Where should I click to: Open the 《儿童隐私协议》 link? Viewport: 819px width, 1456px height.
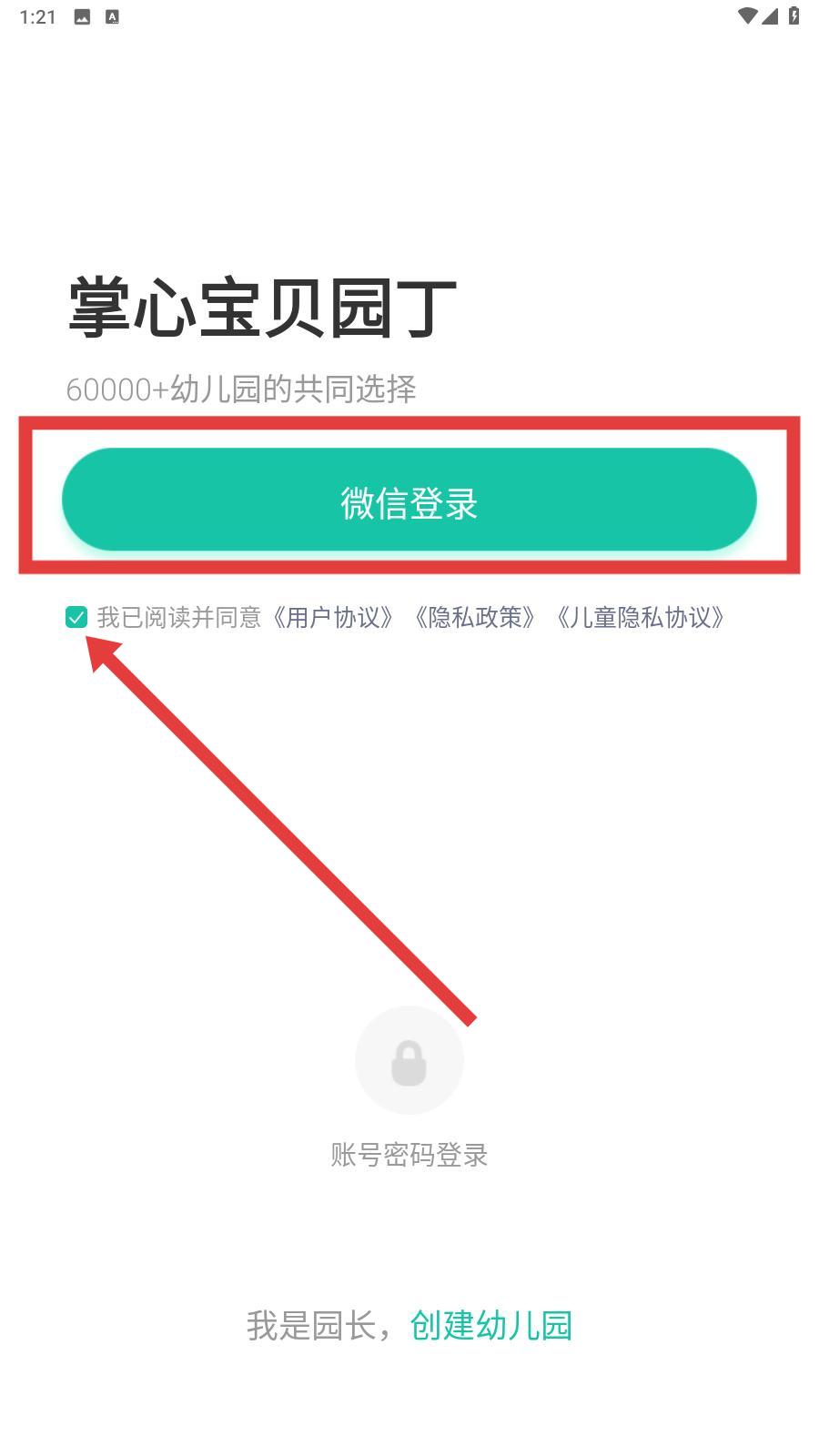(641, 618)
